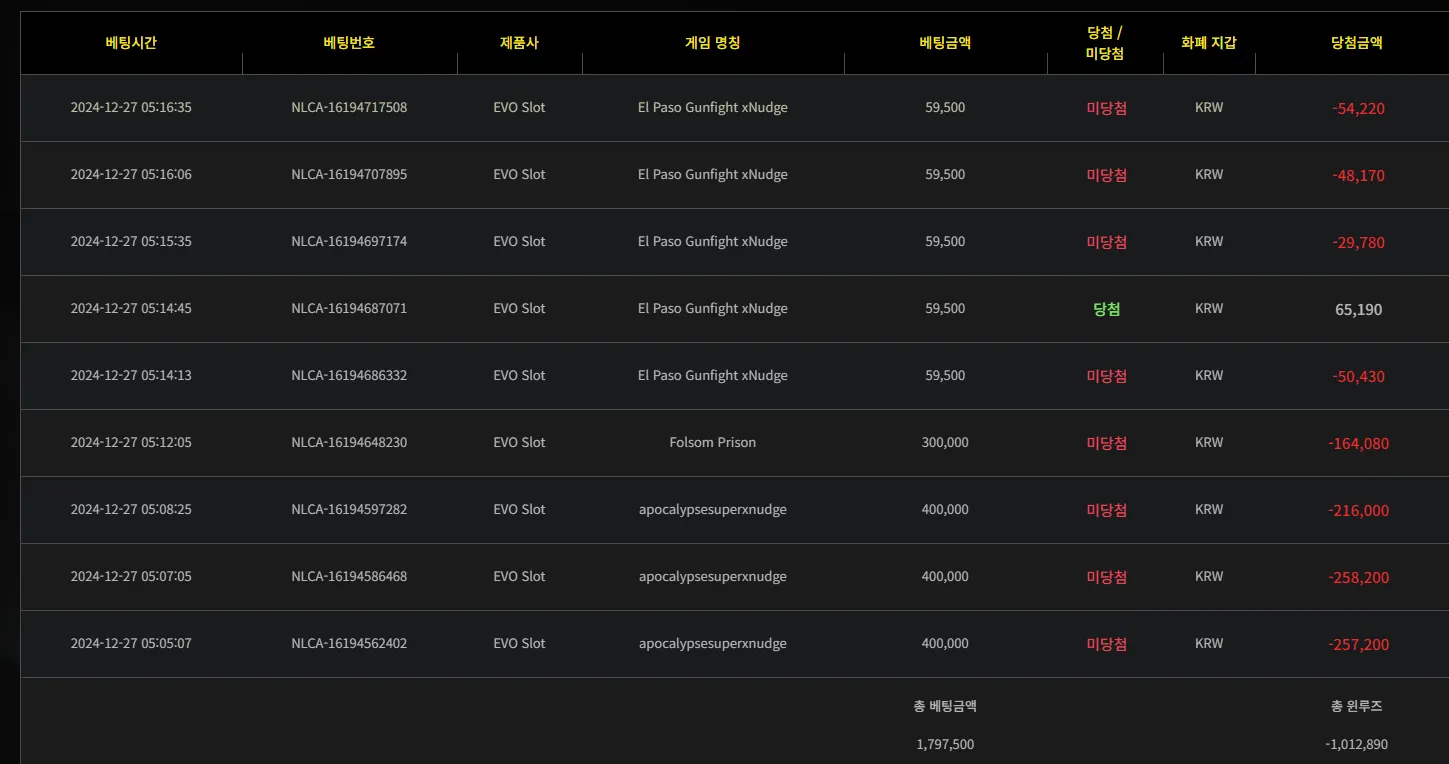This screenshot has height=764, width=1449.
Task: Click timestamp 2024-12-27 05:14:13
Action: (x=131, y=376)
